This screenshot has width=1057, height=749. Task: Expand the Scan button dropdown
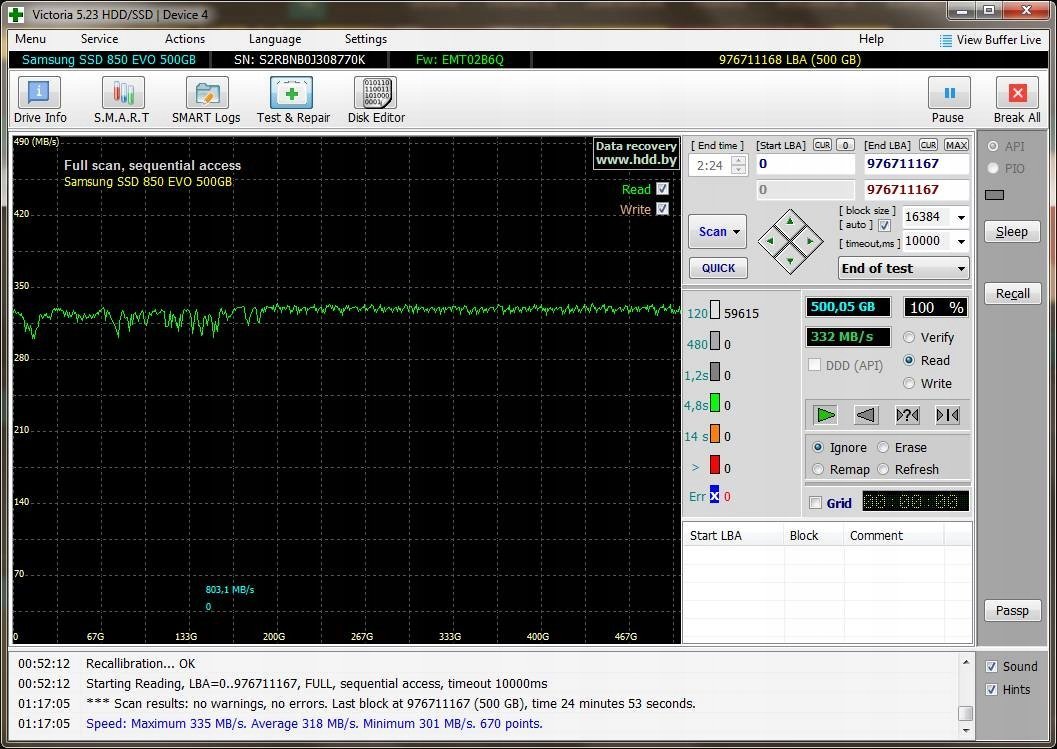(737, 232)
